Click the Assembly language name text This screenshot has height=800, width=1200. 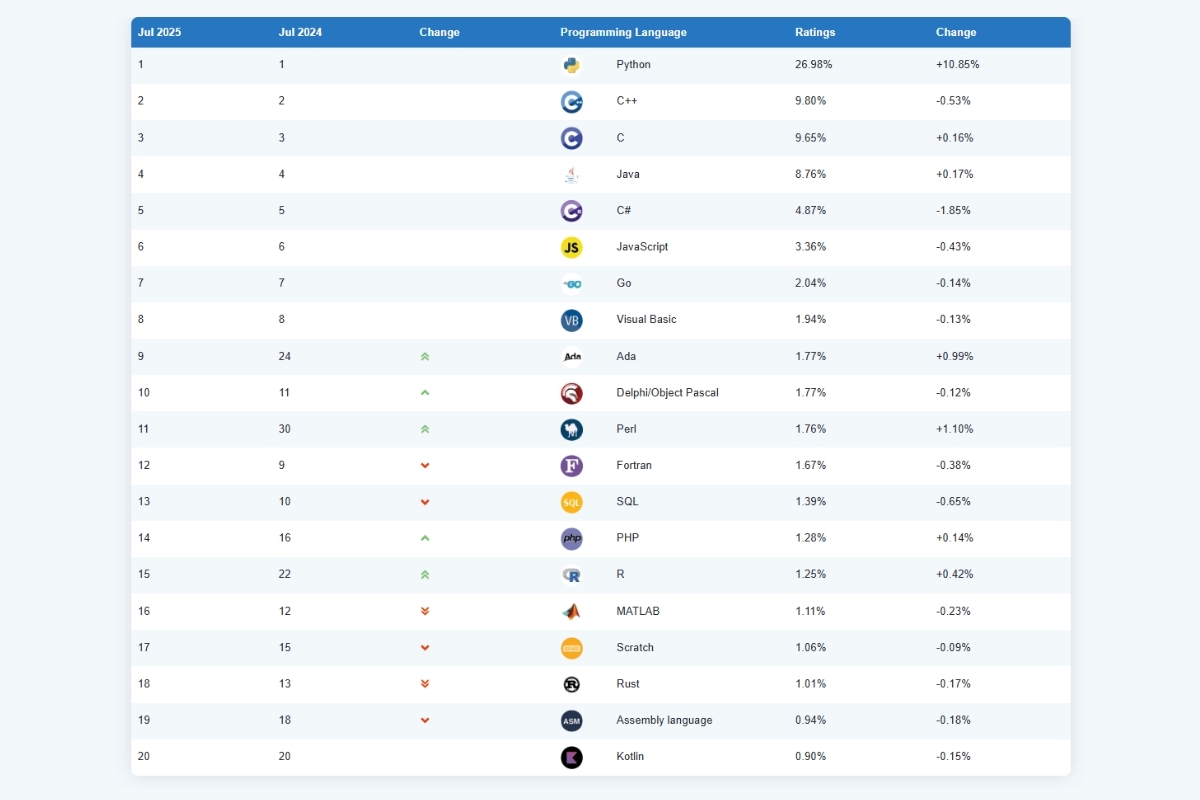[x=664, y=720]
